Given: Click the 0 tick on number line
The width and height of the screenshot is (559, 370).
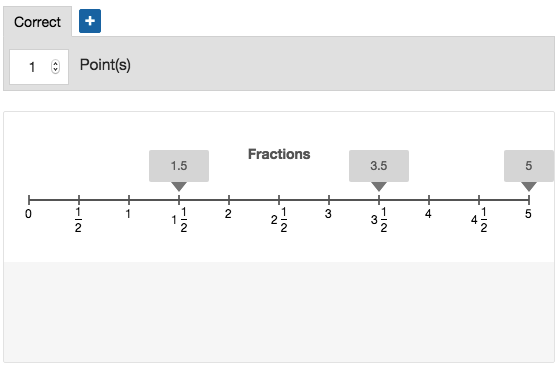Looking at the screenshot, I should (29, 200).
